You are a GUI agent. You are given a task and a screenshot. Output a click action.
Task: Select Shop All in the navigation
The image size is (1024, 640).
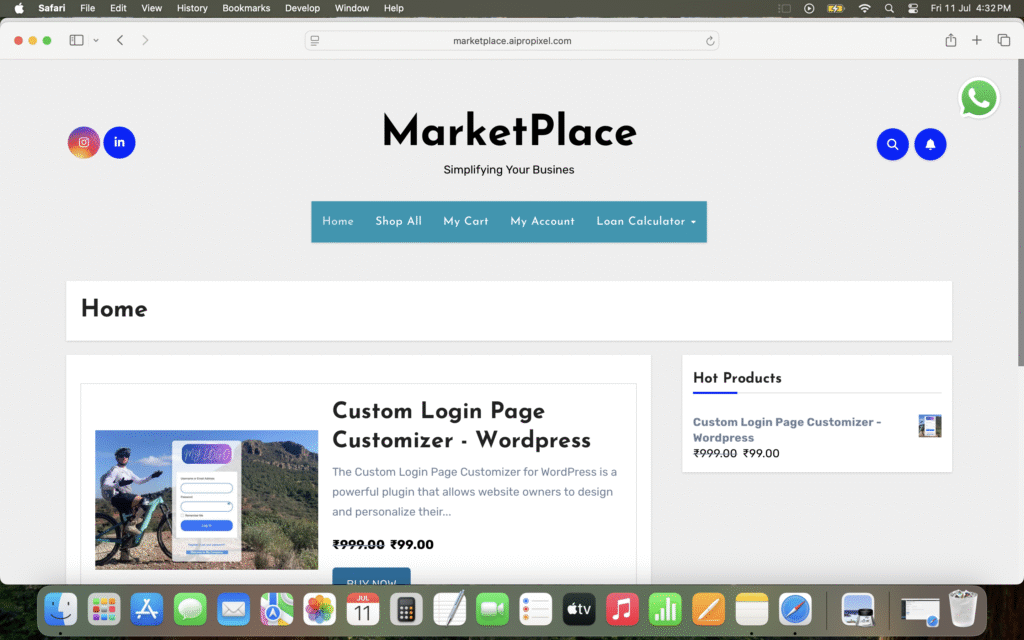coord(398,221)
